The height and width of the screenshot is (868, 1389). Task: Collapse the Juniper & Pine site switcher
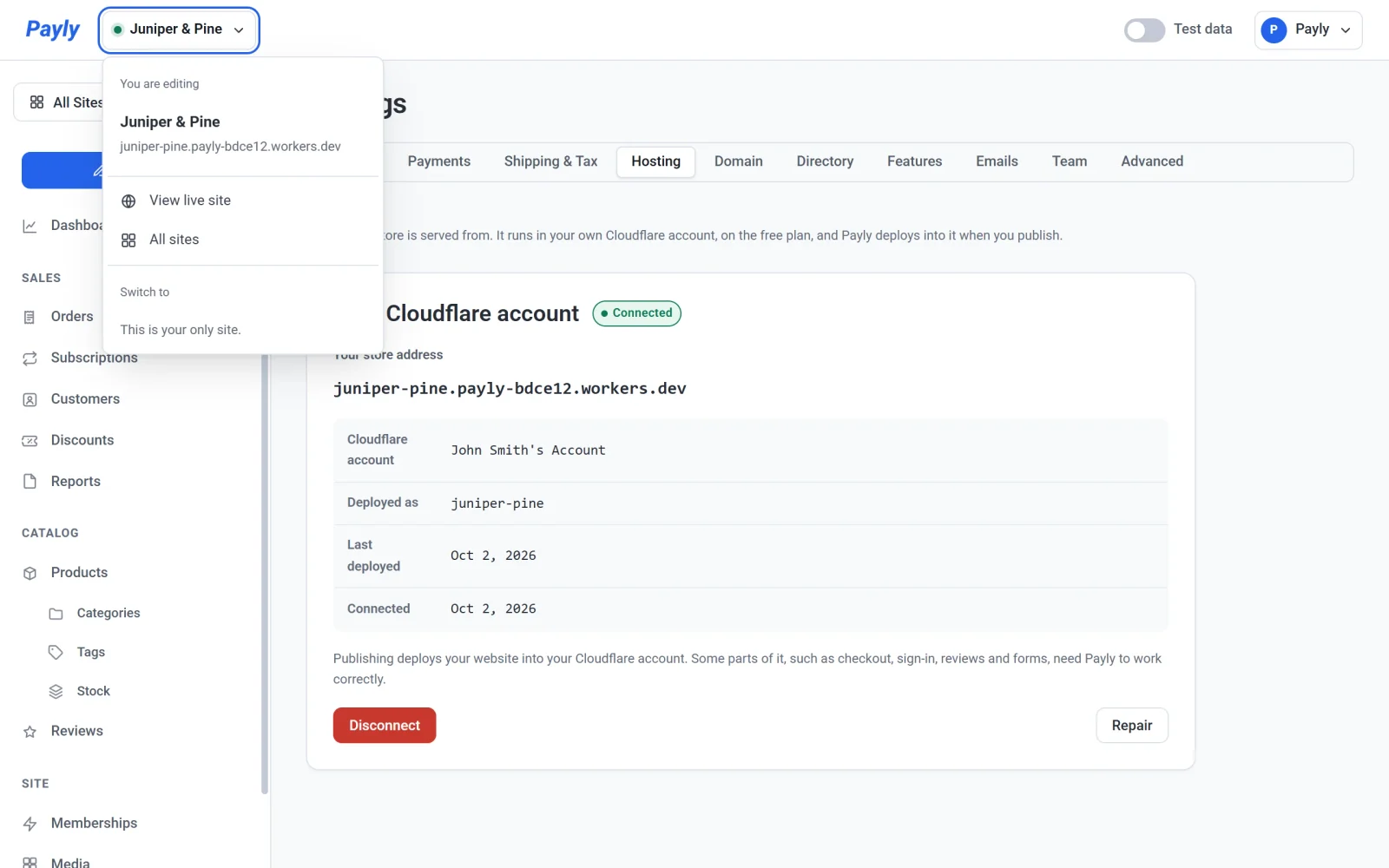179,30
